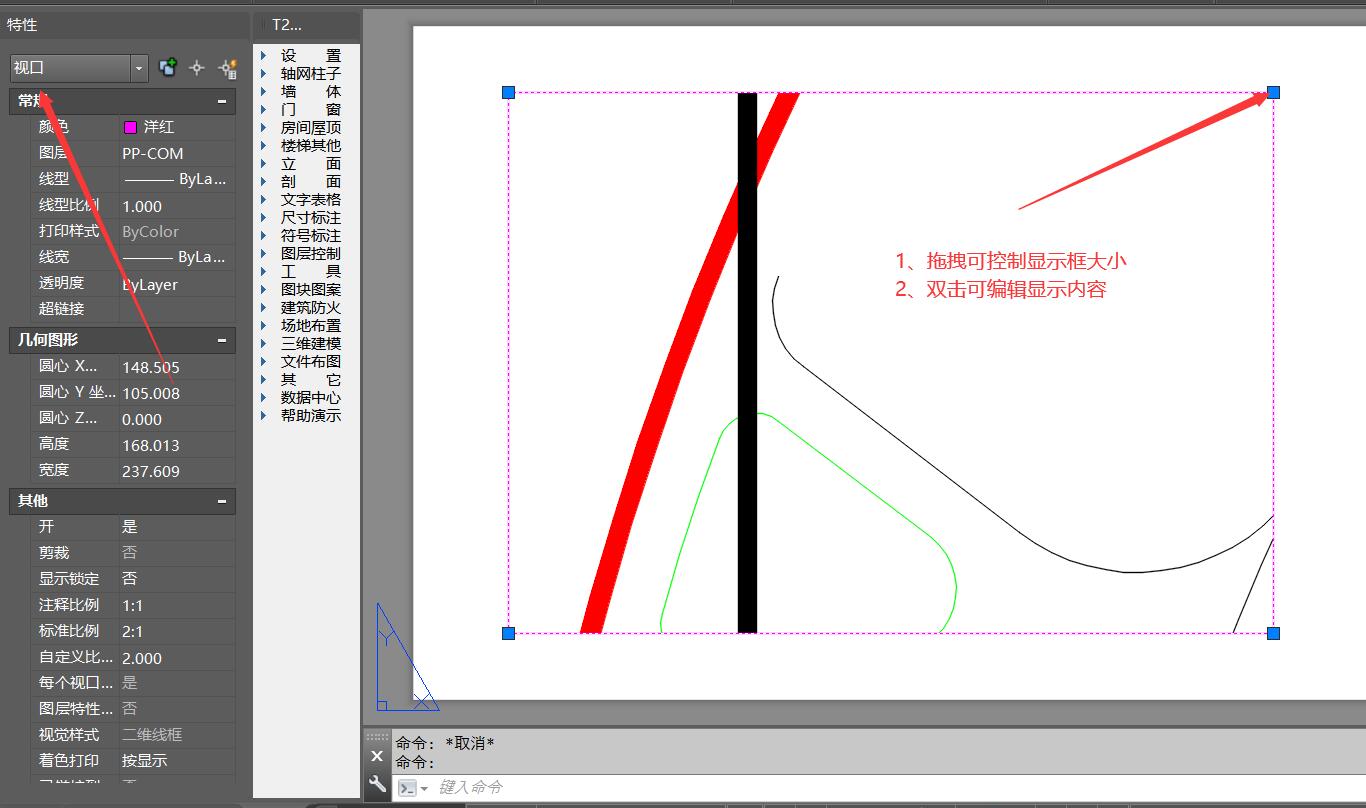
Task: Click the 线型 ByLayer value
Action: click(177, 180)
